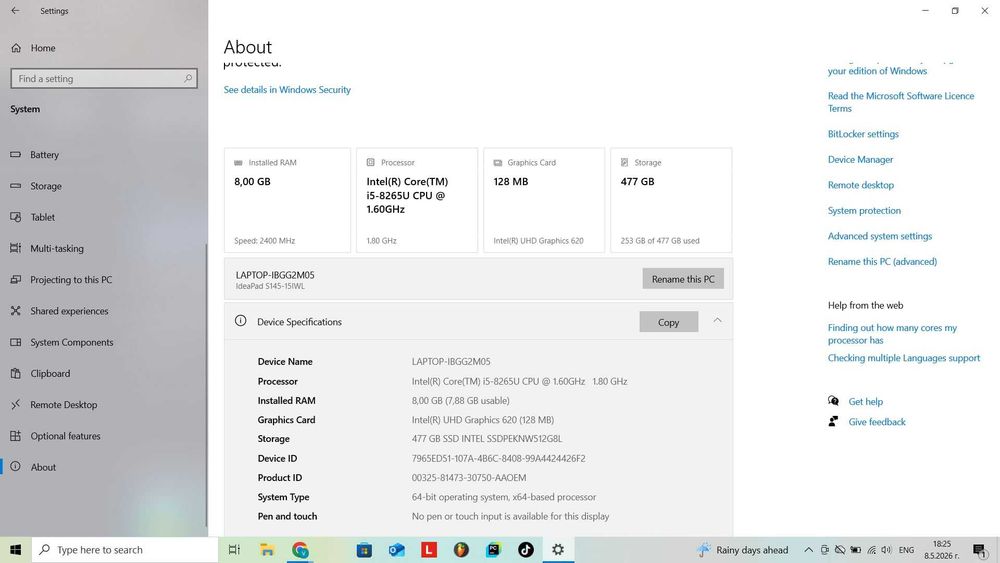
Task: Click the Projecting to this PC icon
Action: 15,279
